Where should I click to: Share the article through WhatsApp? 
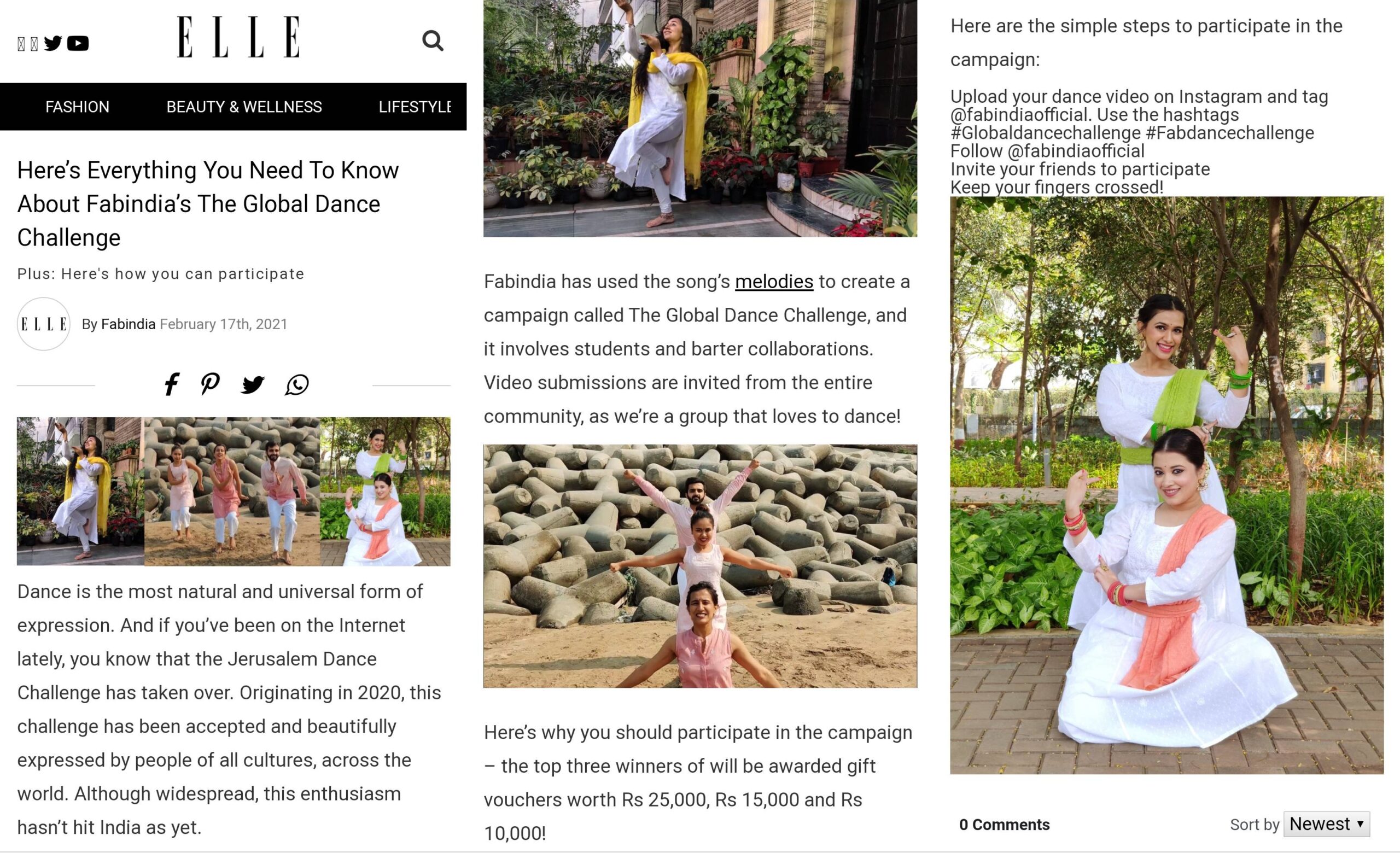pos(296,384)
